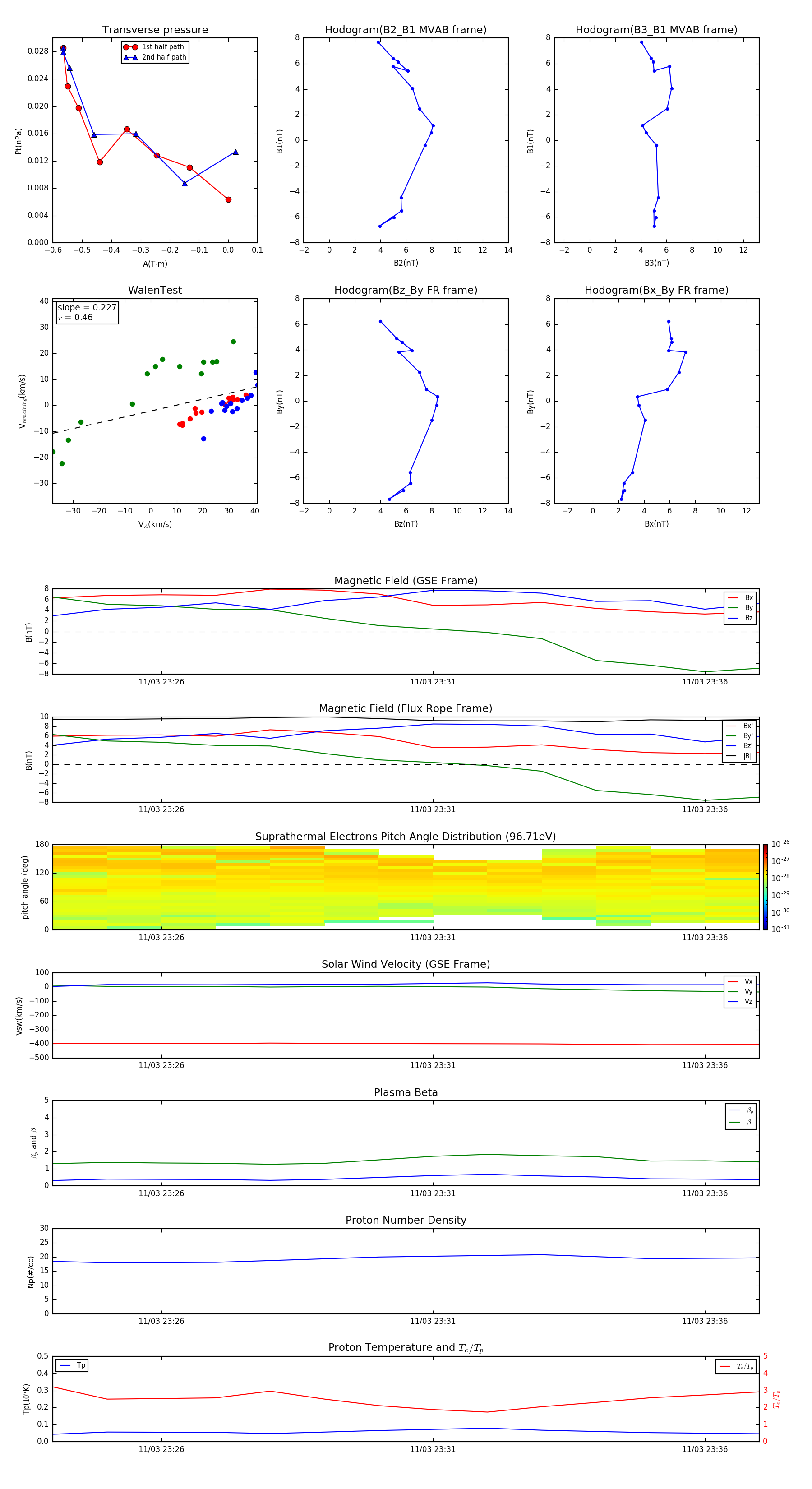
Task: Click the 'A(T·m)' x-axis label
Action: tap(155, 264)
